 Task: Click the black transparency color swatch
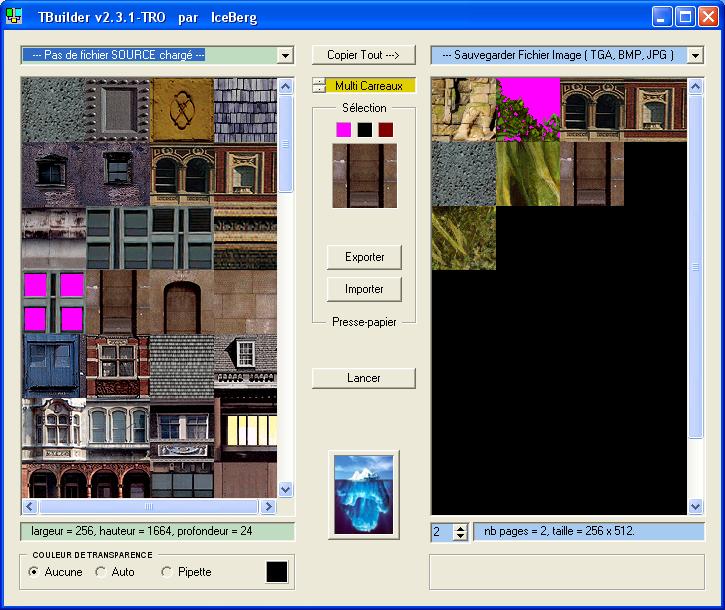(276, 572)
